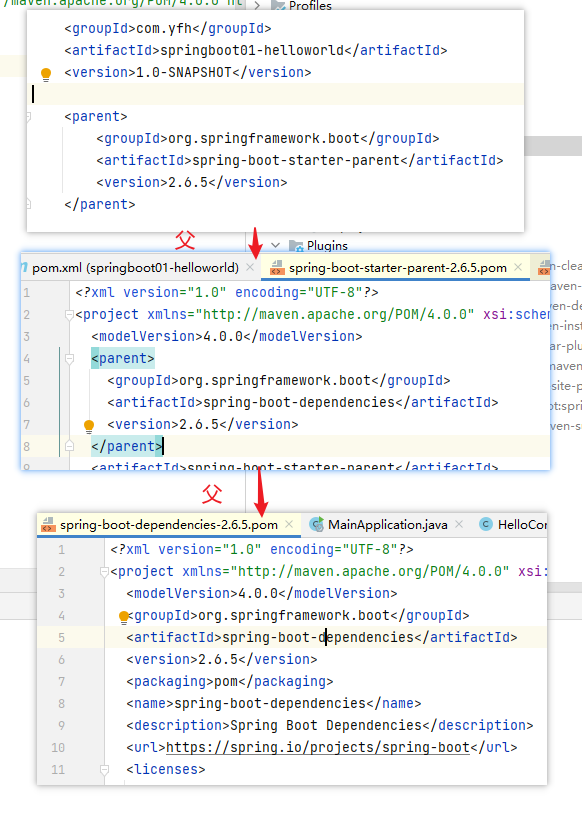Click line number 3 in starter-parent pom gutter
582x821 pixels.
(27, 336)
